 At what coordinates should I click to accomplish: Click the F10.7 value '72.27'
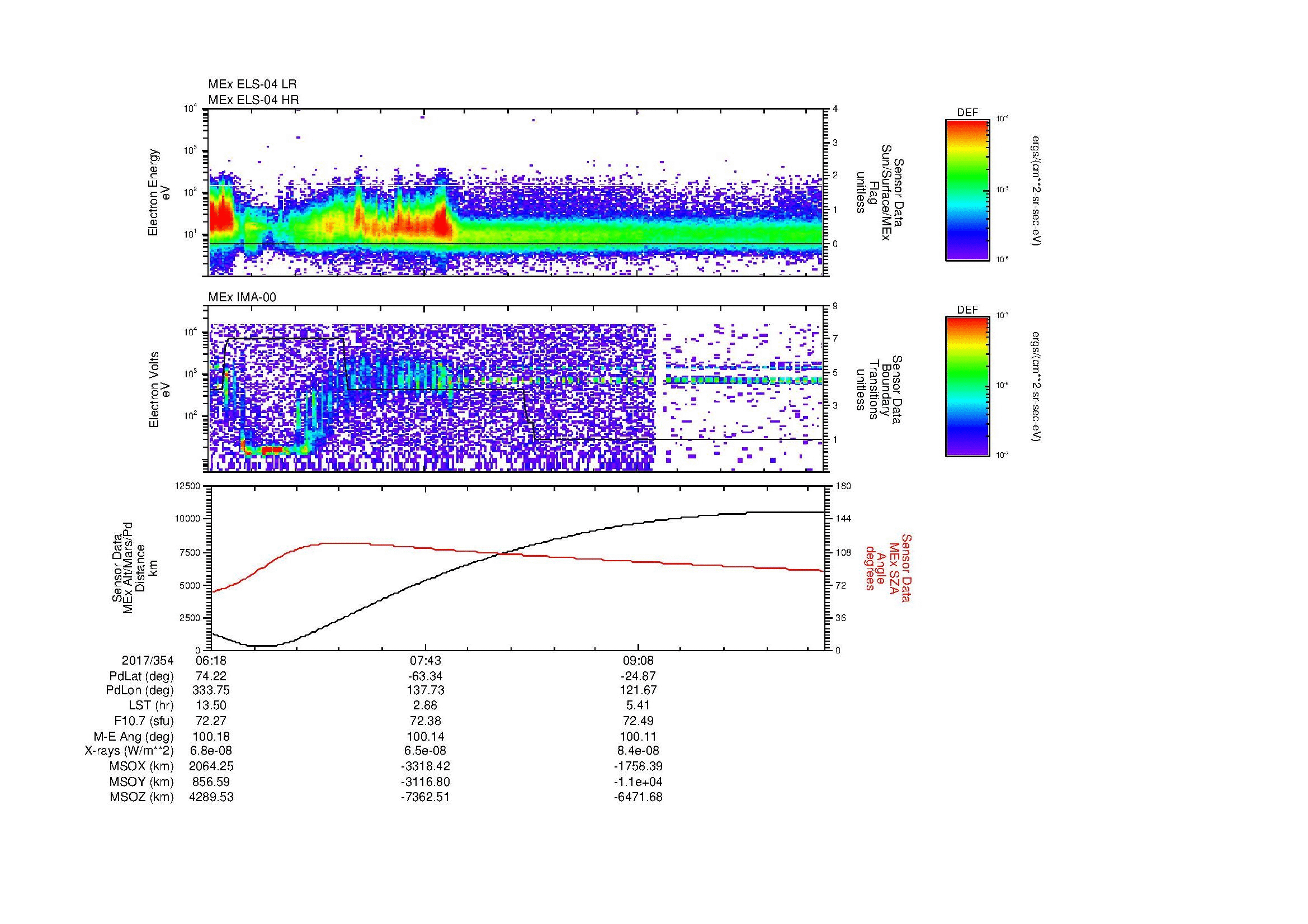tap(211, 721)
